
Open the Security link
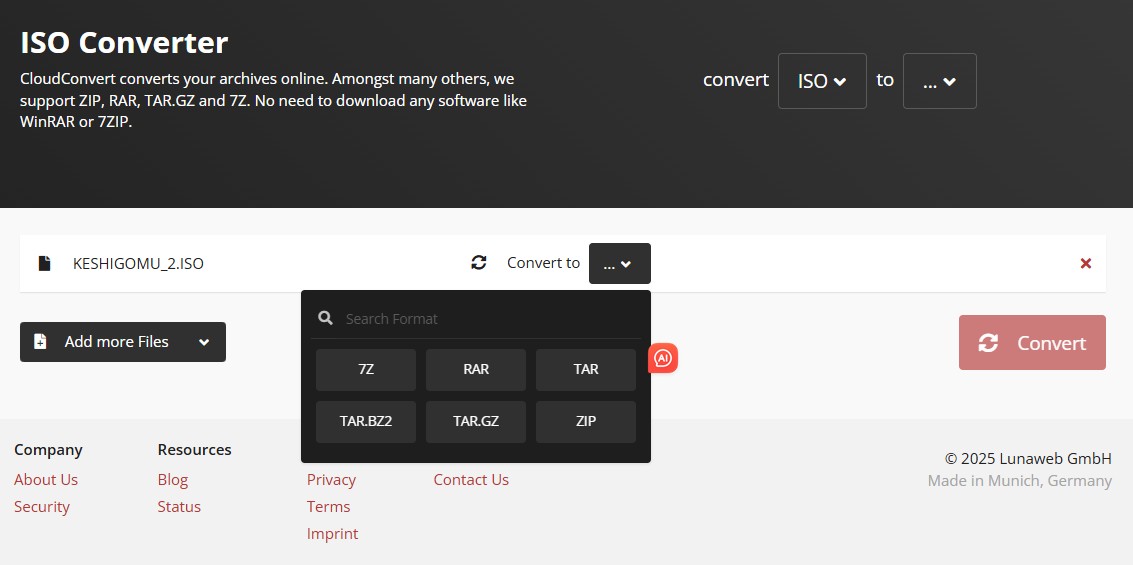[42, 506]
